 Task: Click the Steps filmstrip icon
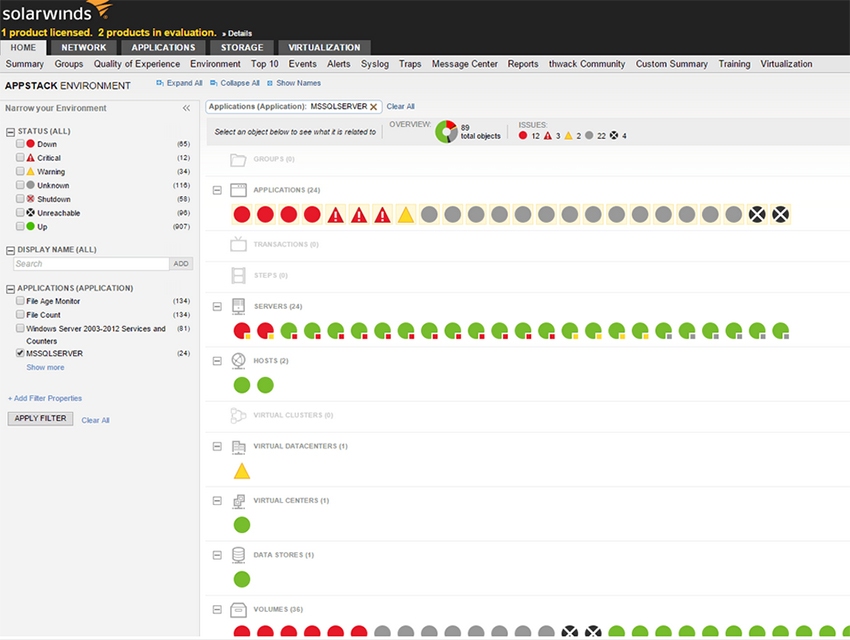click(x=239, y=275)
